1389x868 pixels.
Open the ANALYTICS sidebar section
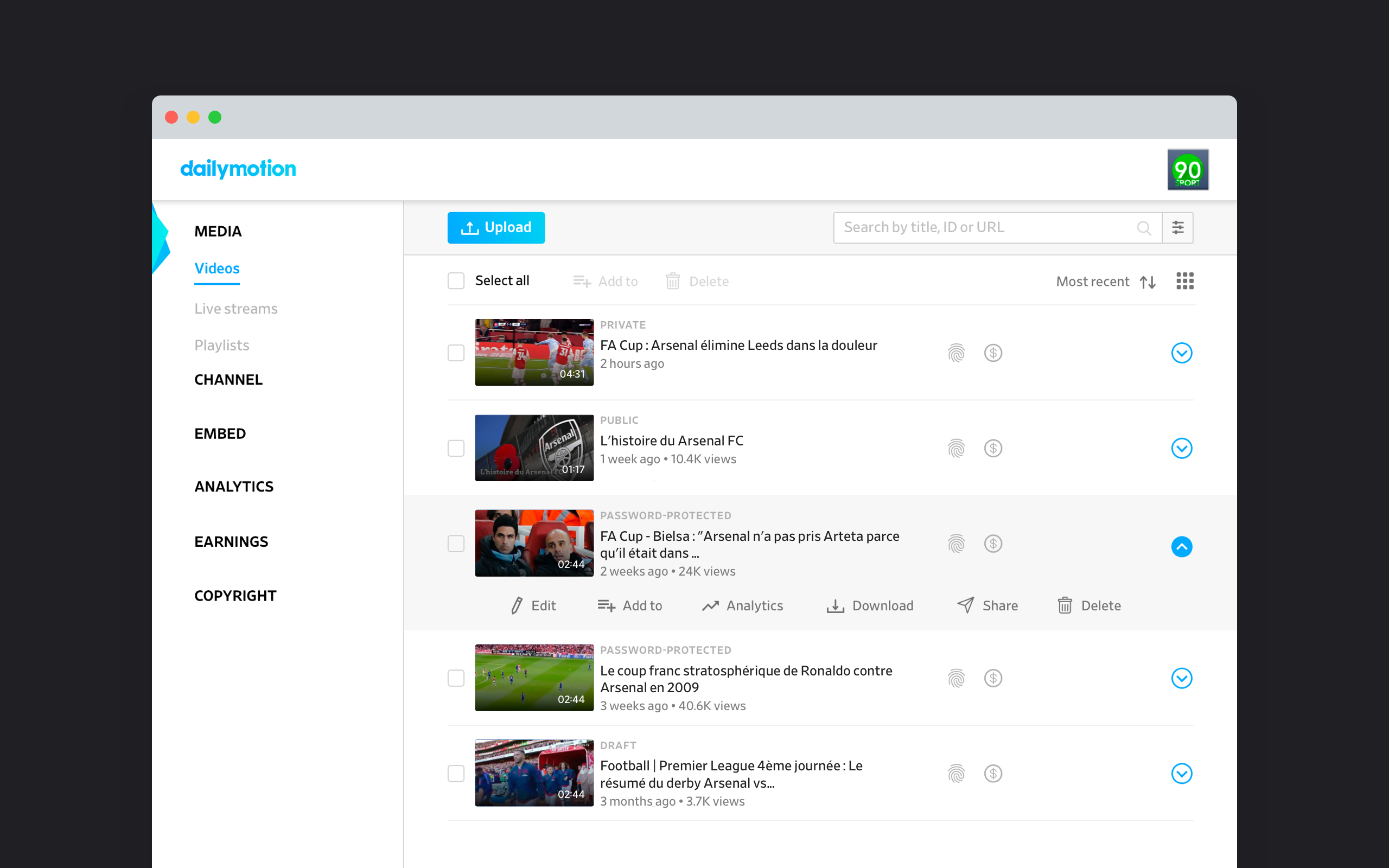tap(234, 486)
